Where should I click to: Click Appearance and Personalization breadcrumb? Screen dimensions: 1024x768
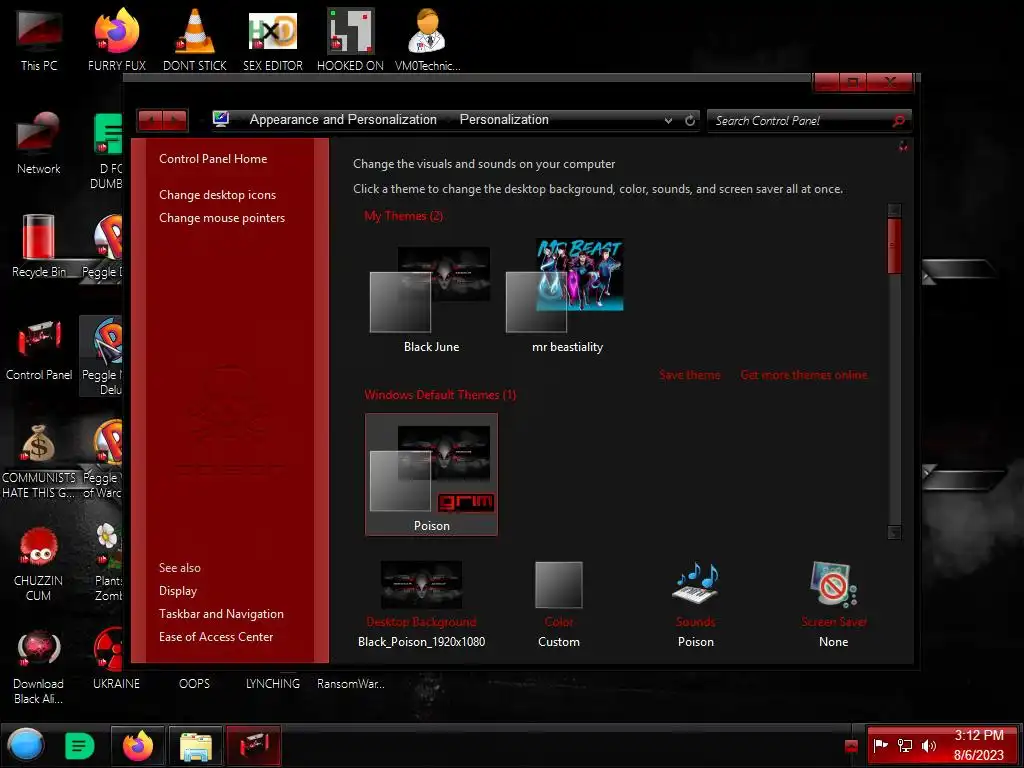coord(343,120)
